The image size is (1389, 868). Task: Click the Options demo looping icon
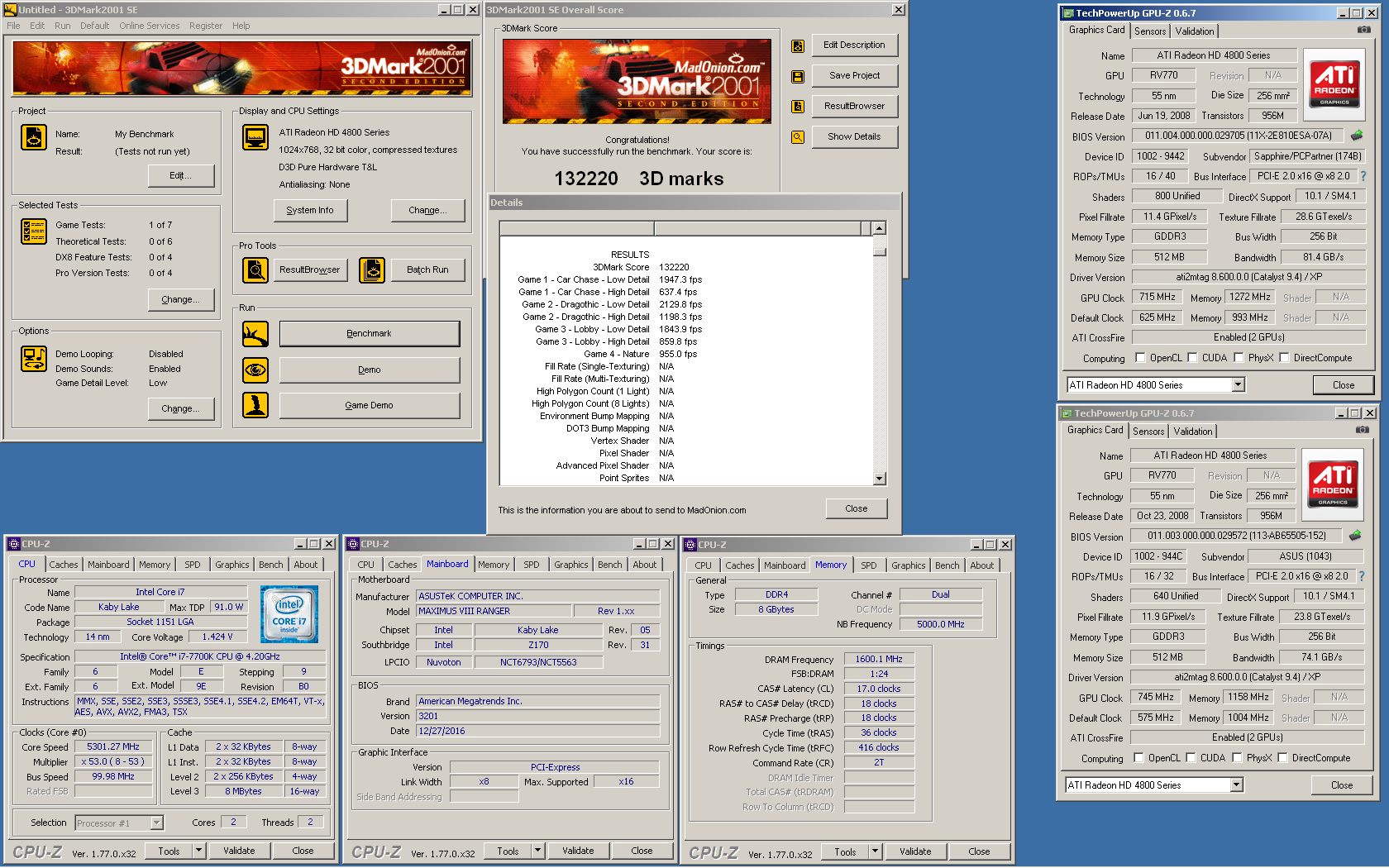coord(34,359)
